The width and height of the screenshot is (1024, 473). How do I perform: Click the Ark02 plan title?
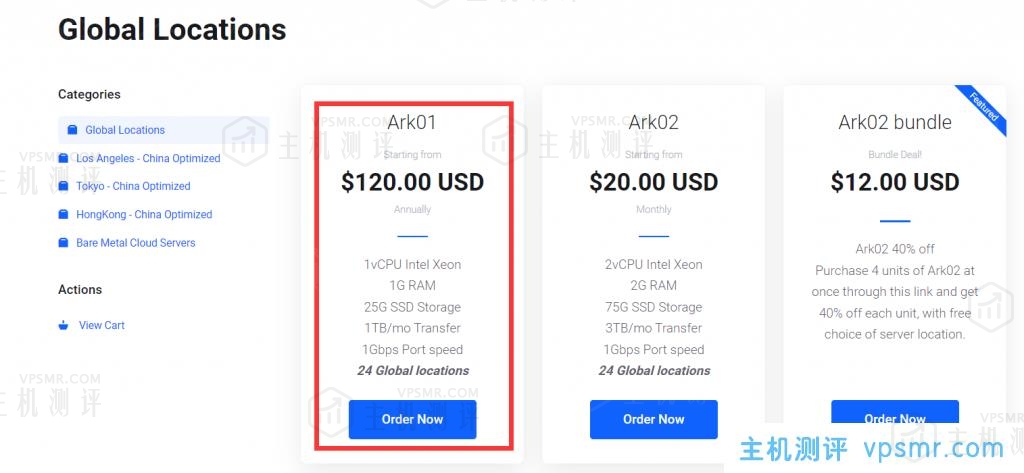coord(654,122)
